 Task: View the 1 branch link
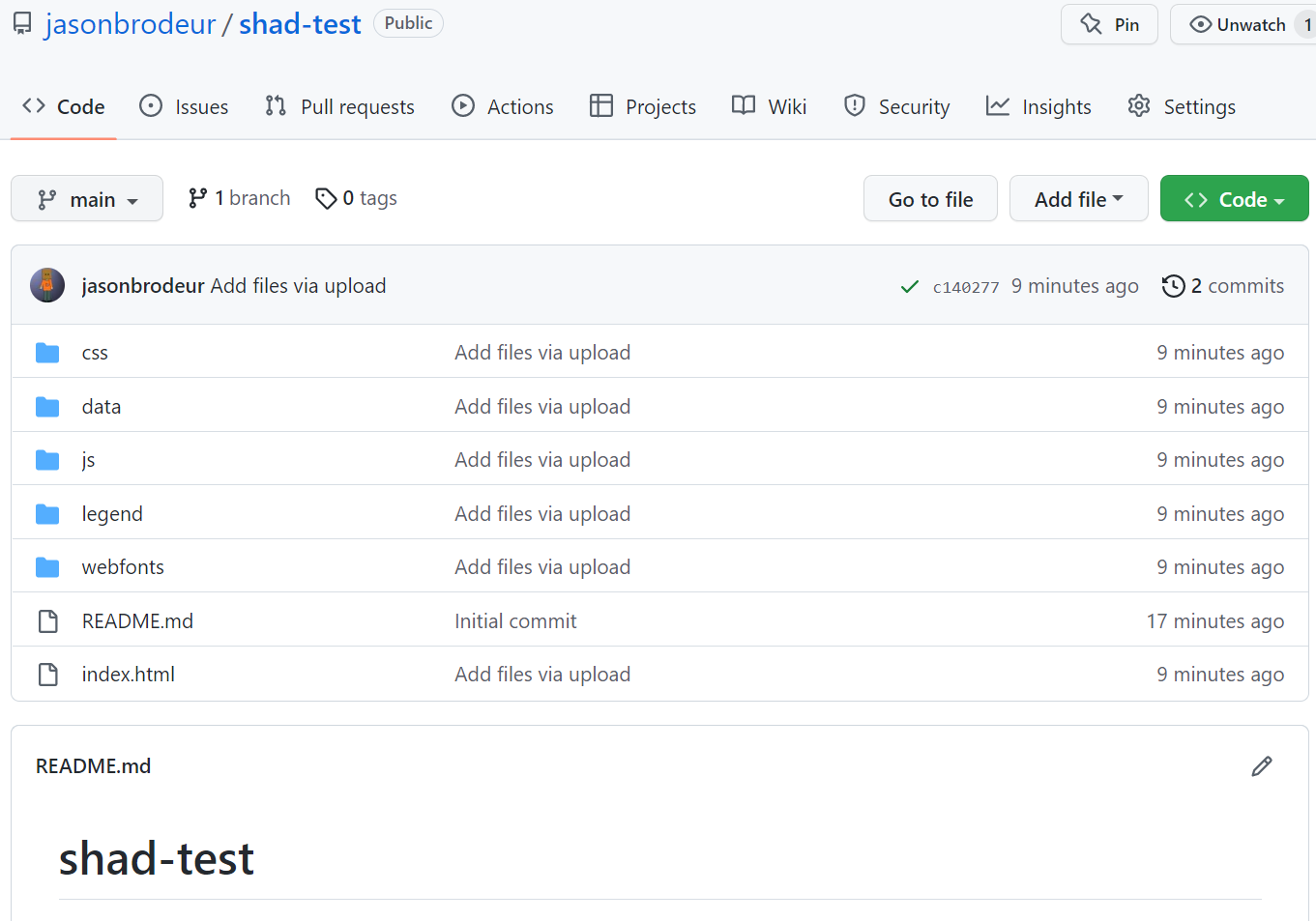[x=239, y=198]
